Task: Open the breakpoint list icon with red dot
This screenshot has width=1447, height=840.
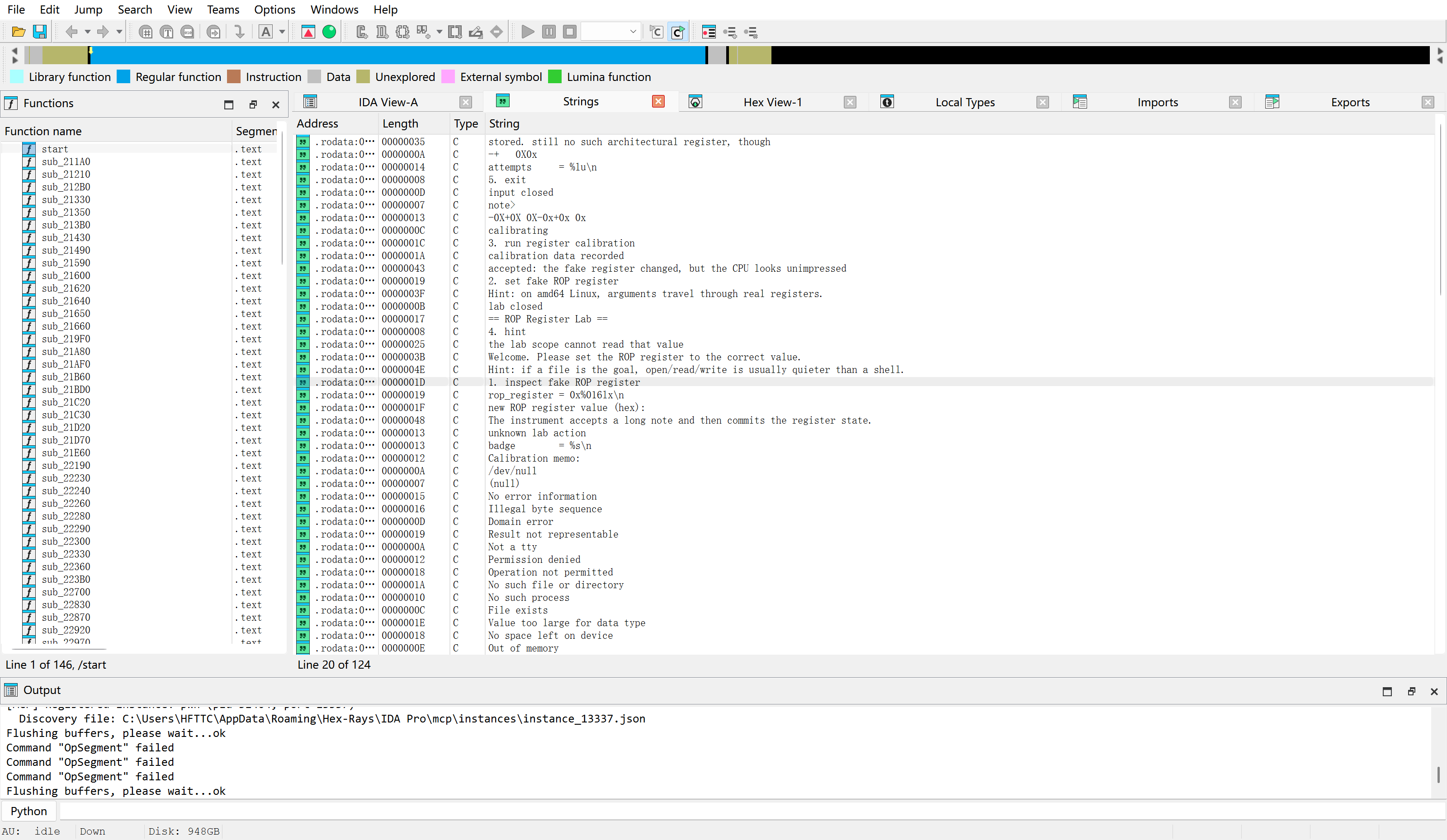Action: [709, 32]
